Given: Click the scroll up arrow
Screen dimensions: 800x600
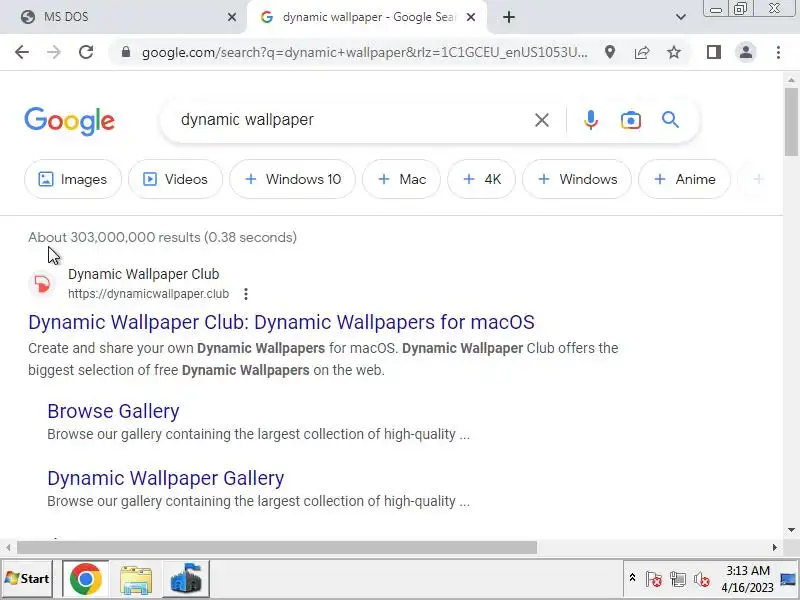Looking at the screenshot, I should tap(791, 80).
